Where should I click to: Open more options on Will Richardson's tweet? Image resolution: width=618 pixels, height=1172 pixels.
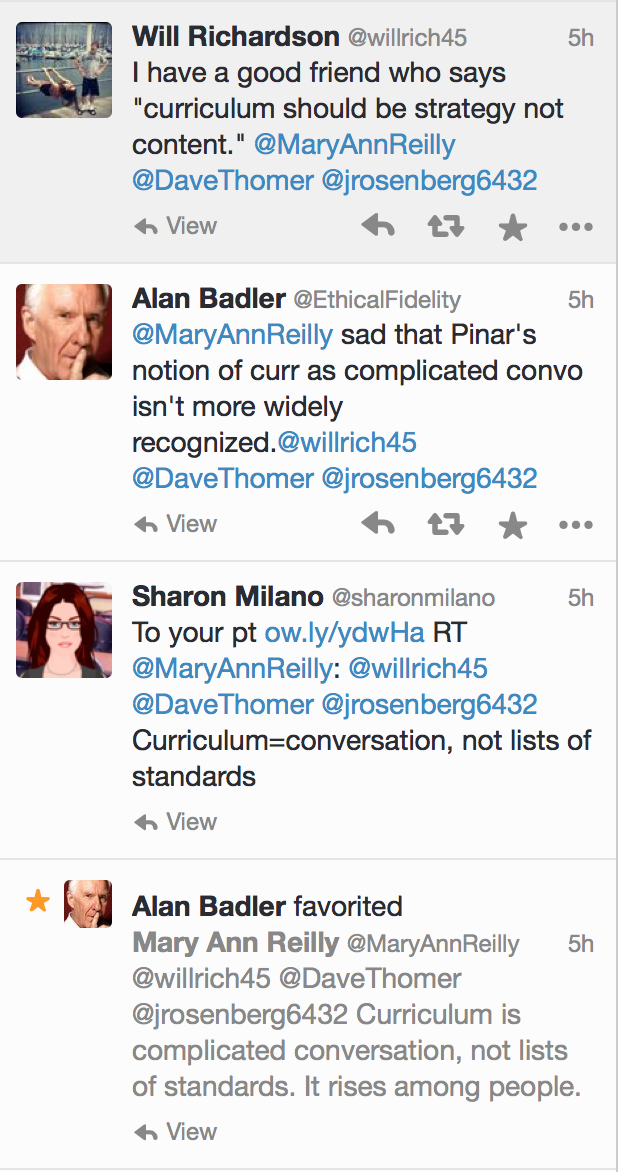[x=576, y=227]
